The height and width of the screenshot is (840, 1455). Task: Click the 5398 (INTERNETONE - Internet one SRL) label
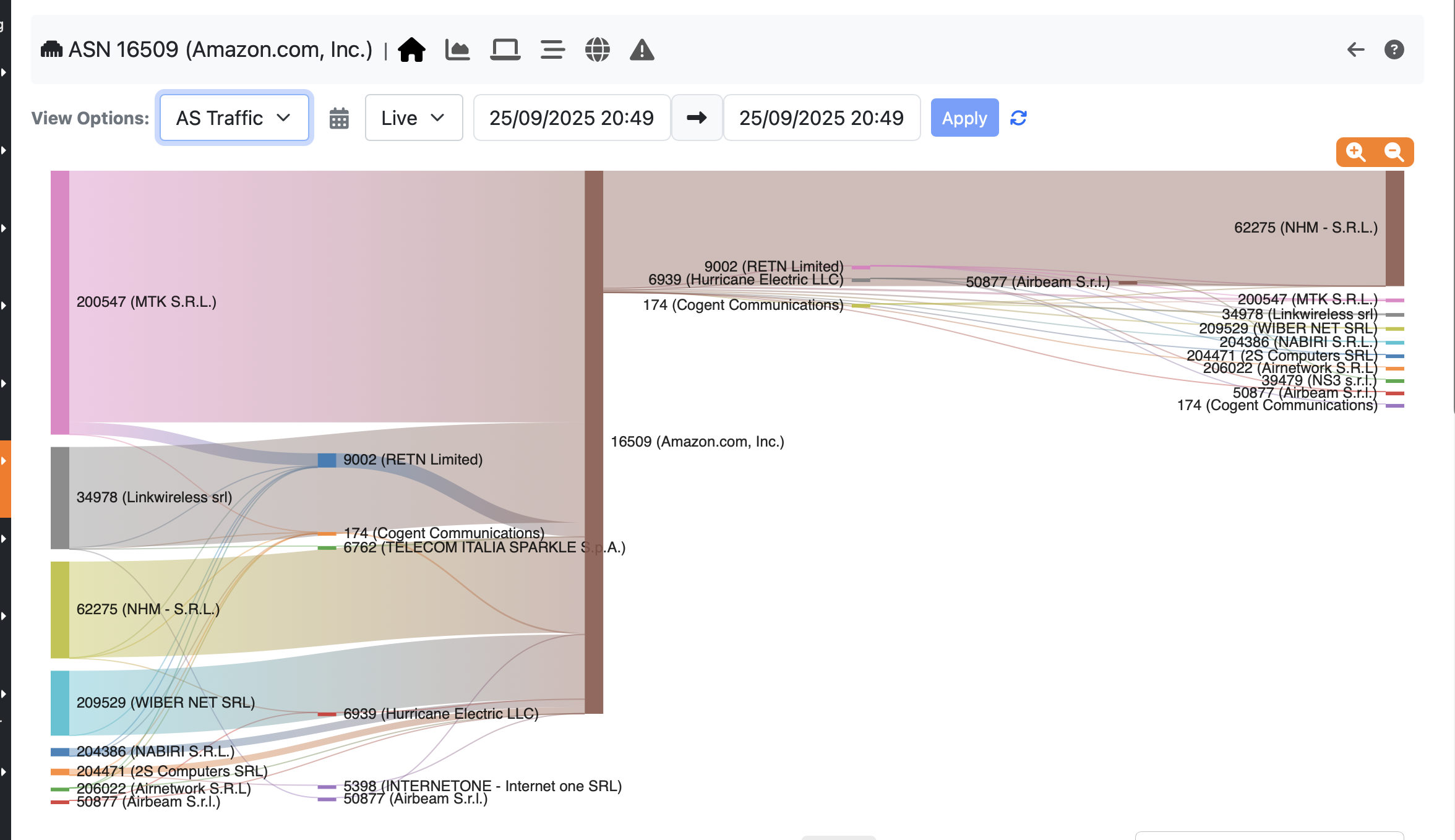coord(483,786)
